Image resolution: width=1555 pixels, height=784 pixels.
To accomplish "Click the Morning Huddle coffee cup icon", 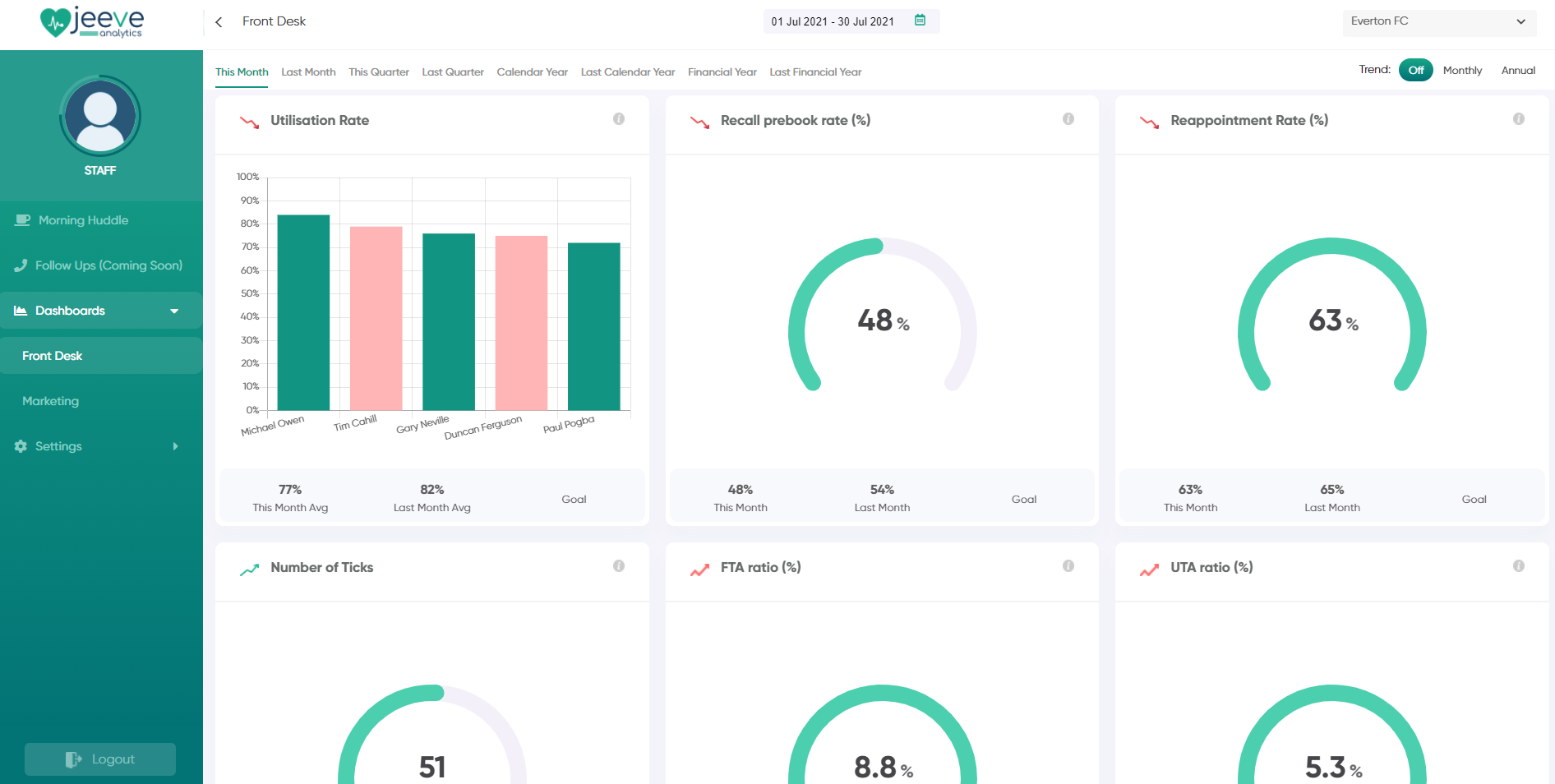I will coord(23,220).
